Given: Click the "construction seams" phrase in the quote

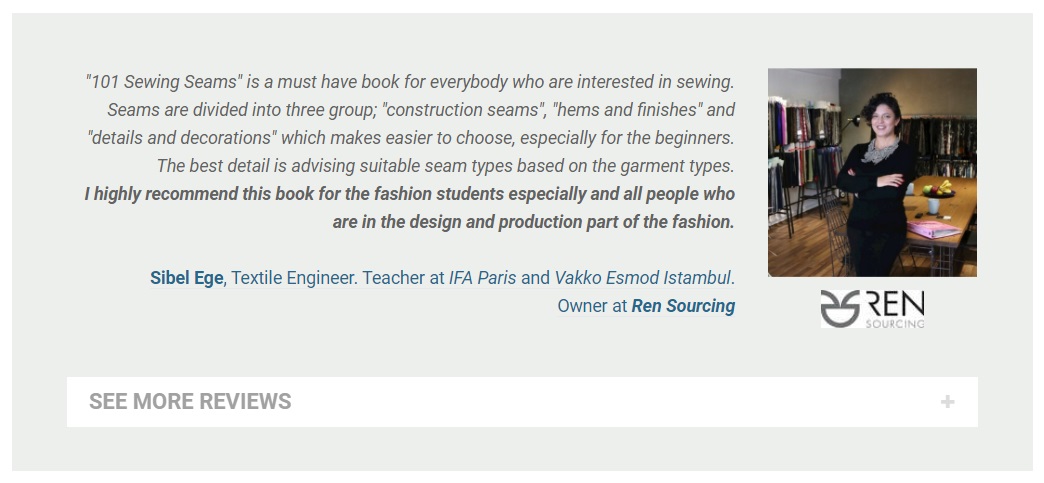Looking at the screenshot, I should pos(462,110).
